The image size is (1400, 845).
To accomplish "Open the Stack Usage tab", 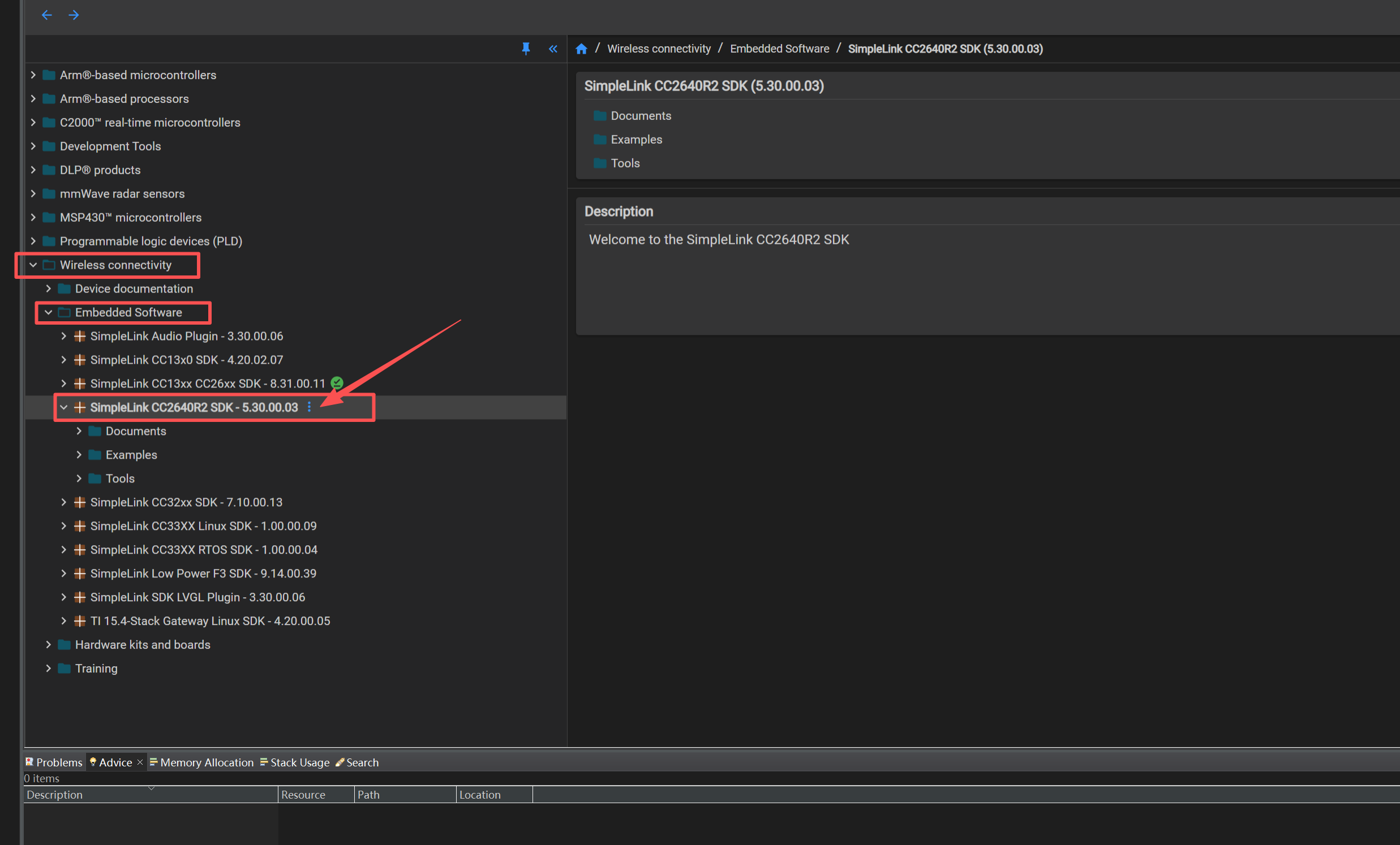I will [x=299, y=762].
